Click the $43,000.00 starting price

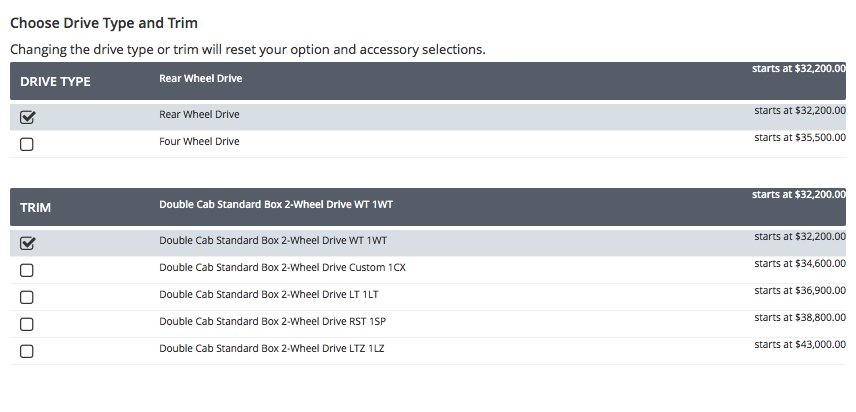coord(799,345)
